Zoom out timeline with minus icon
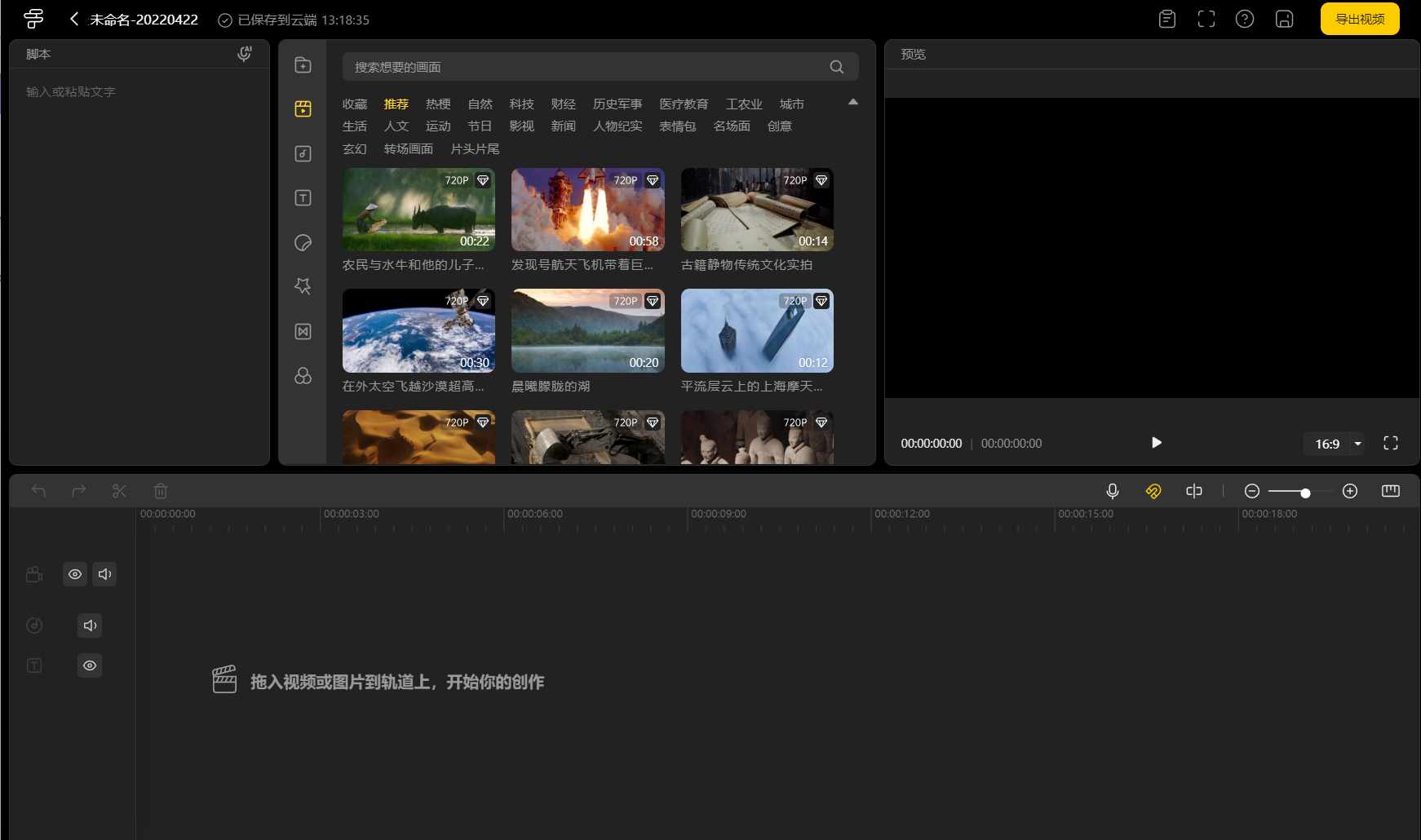Screen dimensions: 1421x840 pos(1252,490)
